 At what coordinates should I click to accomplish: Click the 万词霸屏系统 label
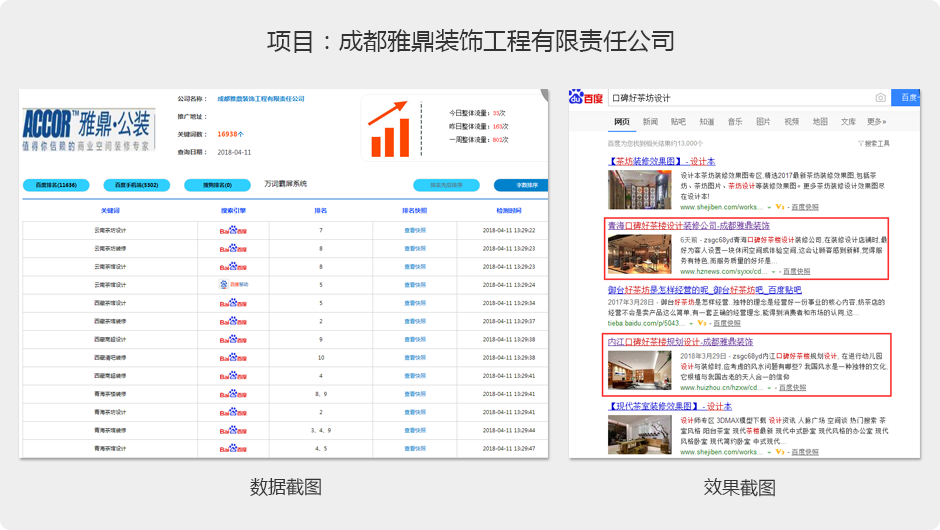point(285,183)
